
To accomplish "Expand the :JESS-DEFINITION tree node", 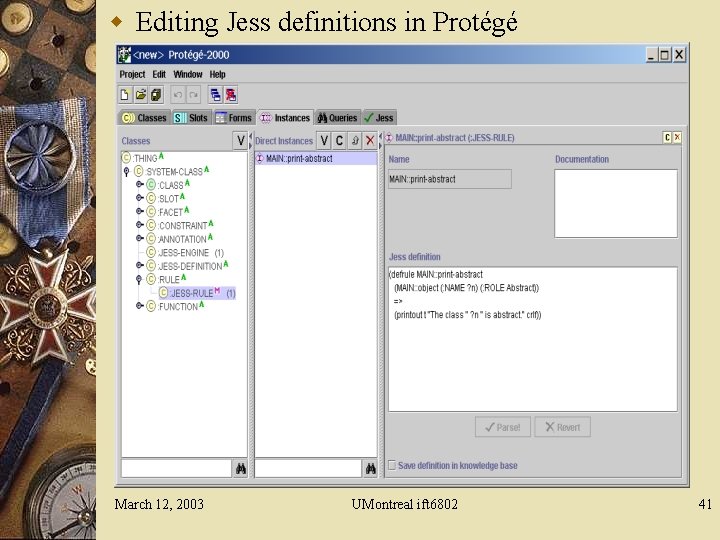I will click(x=140, y=265).
